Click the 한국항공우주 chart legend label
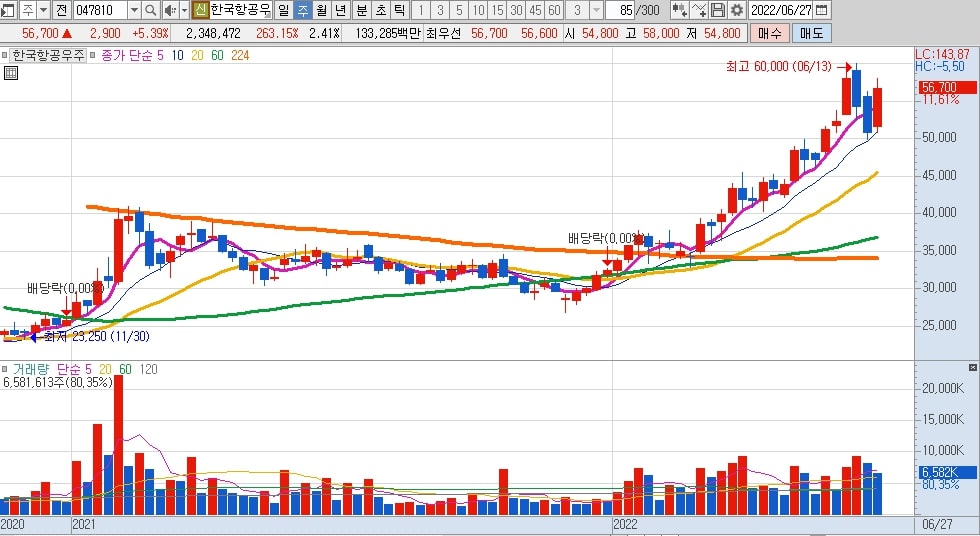Image resolution: width=980 pixels, height=536 pixels. 48,56
